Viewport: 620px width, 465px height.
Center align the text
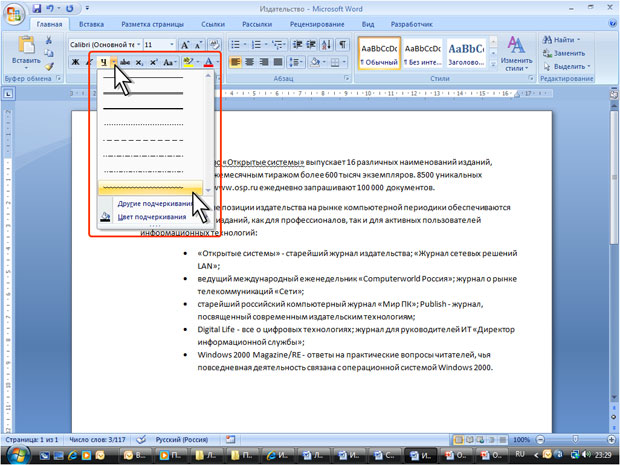(250, 62)
